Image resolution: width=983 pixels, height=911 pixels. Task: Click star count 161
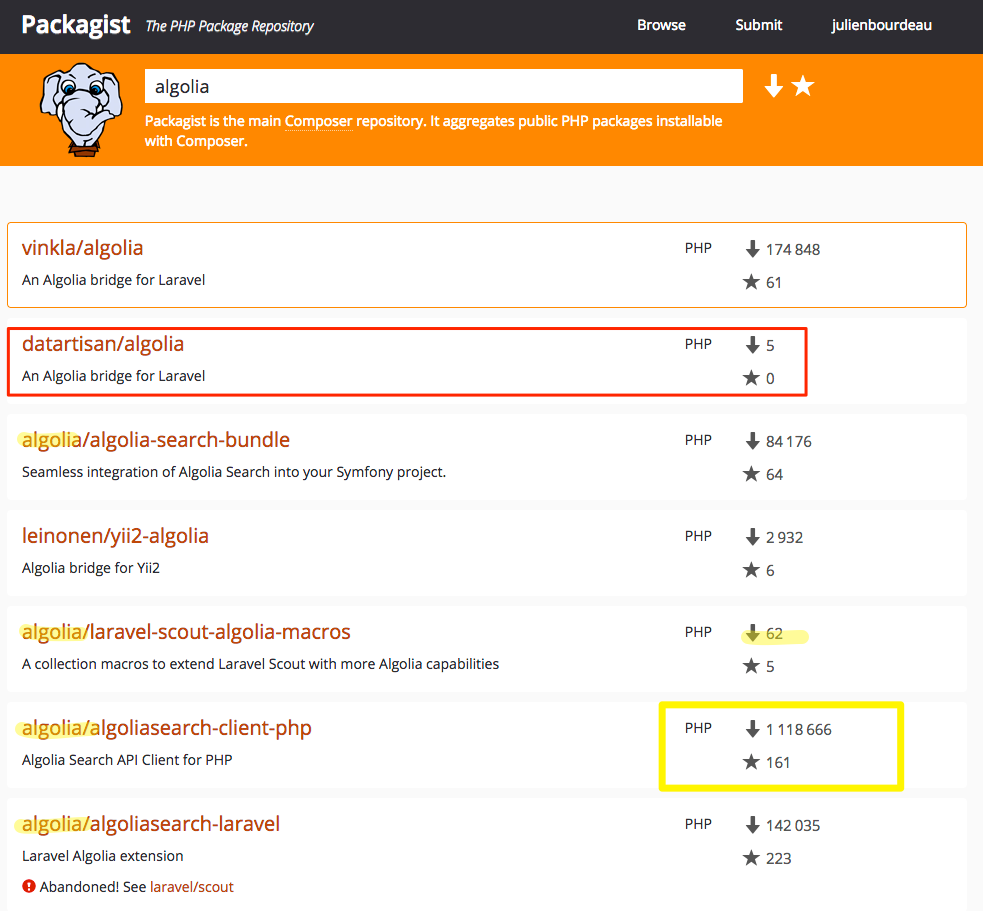[x=778, y=762]
